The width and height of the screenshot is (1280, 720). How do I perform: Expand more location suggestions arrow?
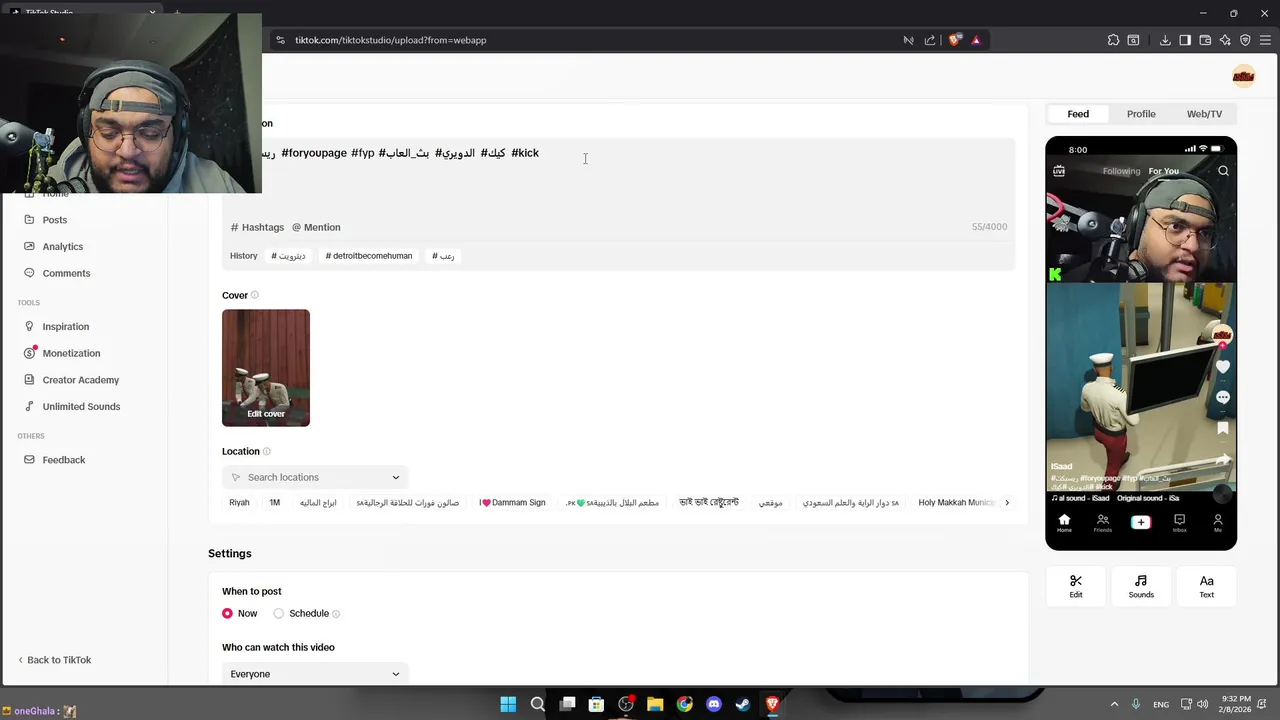coord(1007,503)
